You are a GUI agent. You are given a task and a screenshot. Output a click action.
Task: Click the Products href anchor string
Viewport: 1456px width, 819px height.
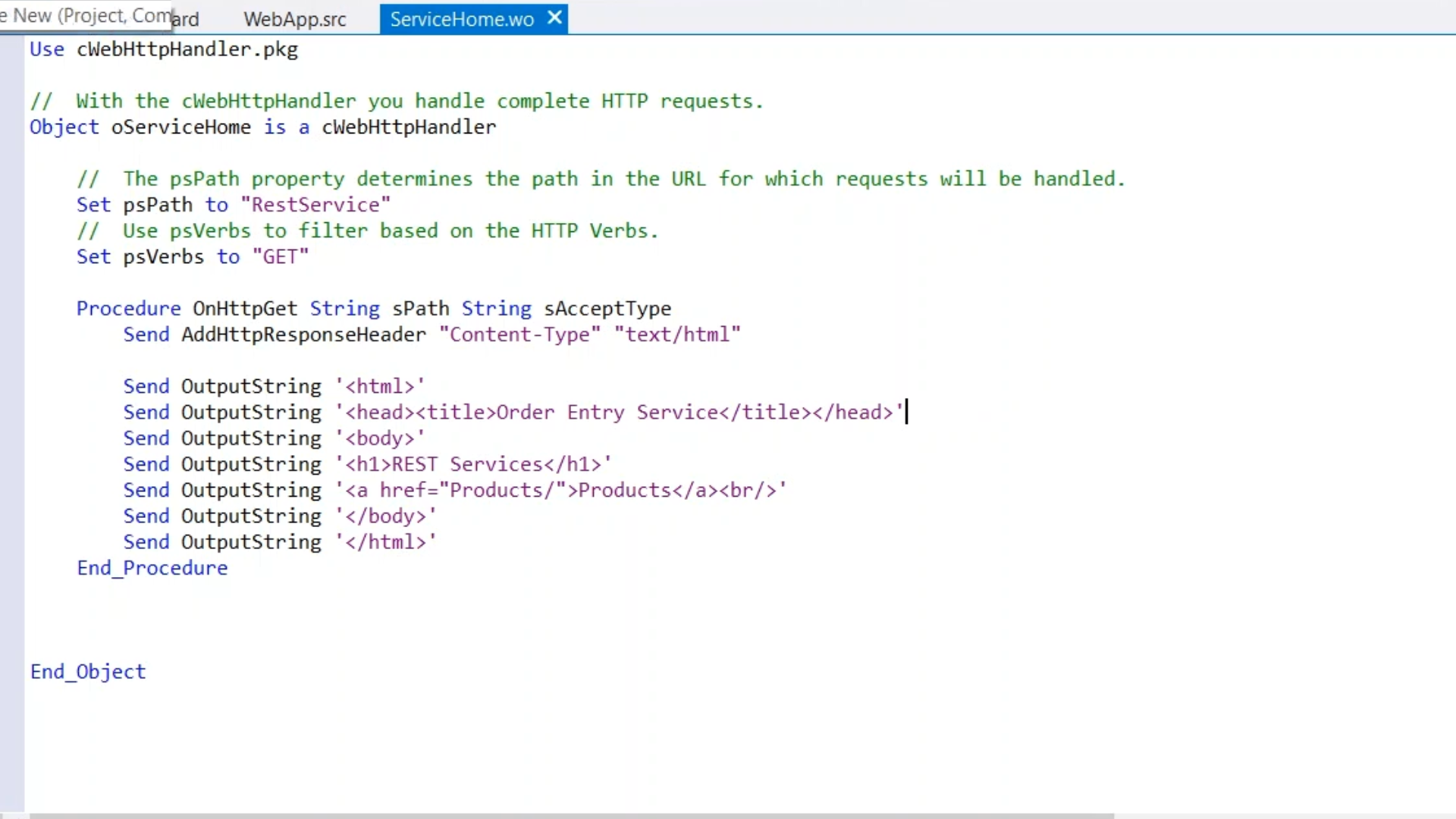561,491
